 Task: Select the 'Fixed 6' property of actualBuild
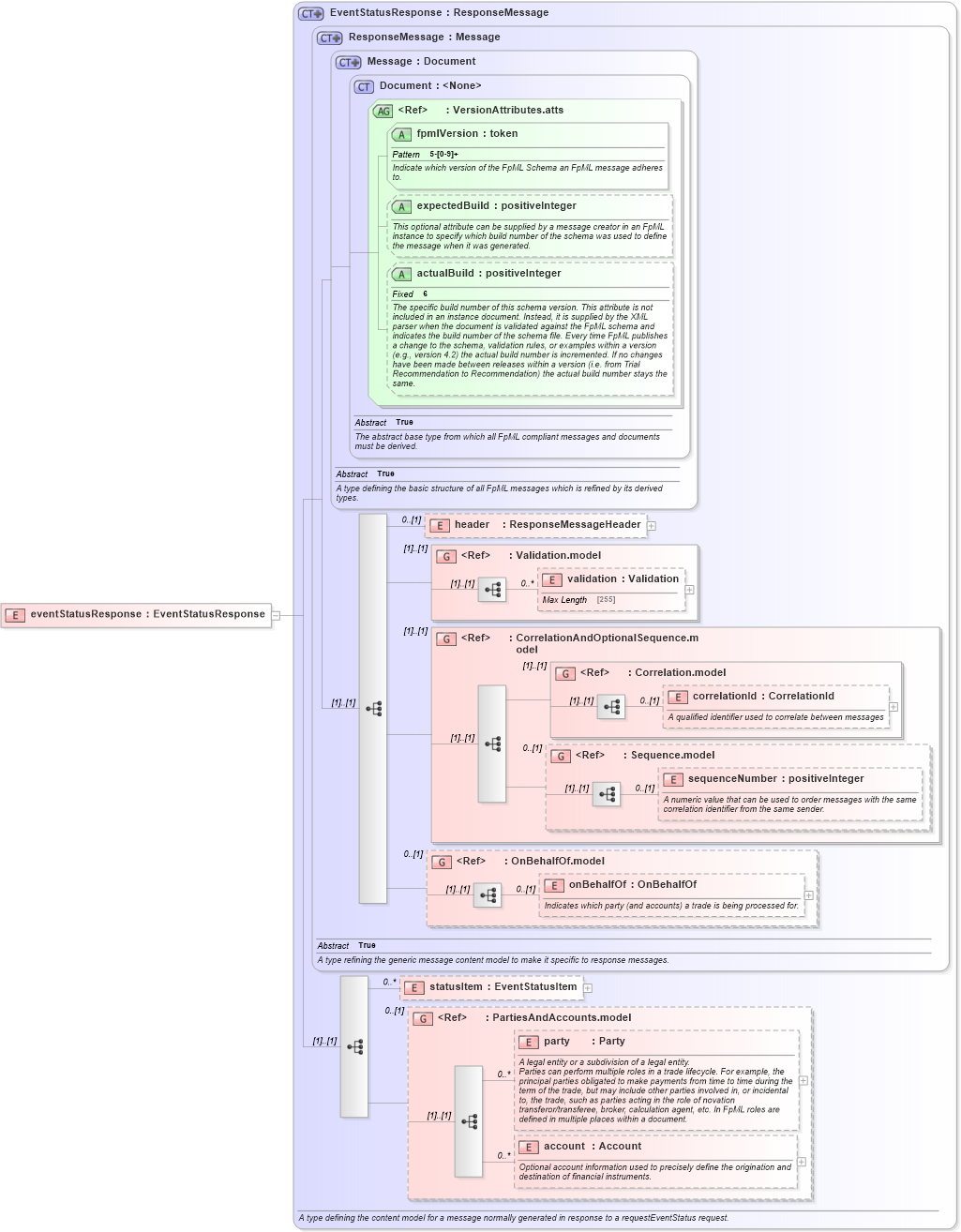(410, 294)
